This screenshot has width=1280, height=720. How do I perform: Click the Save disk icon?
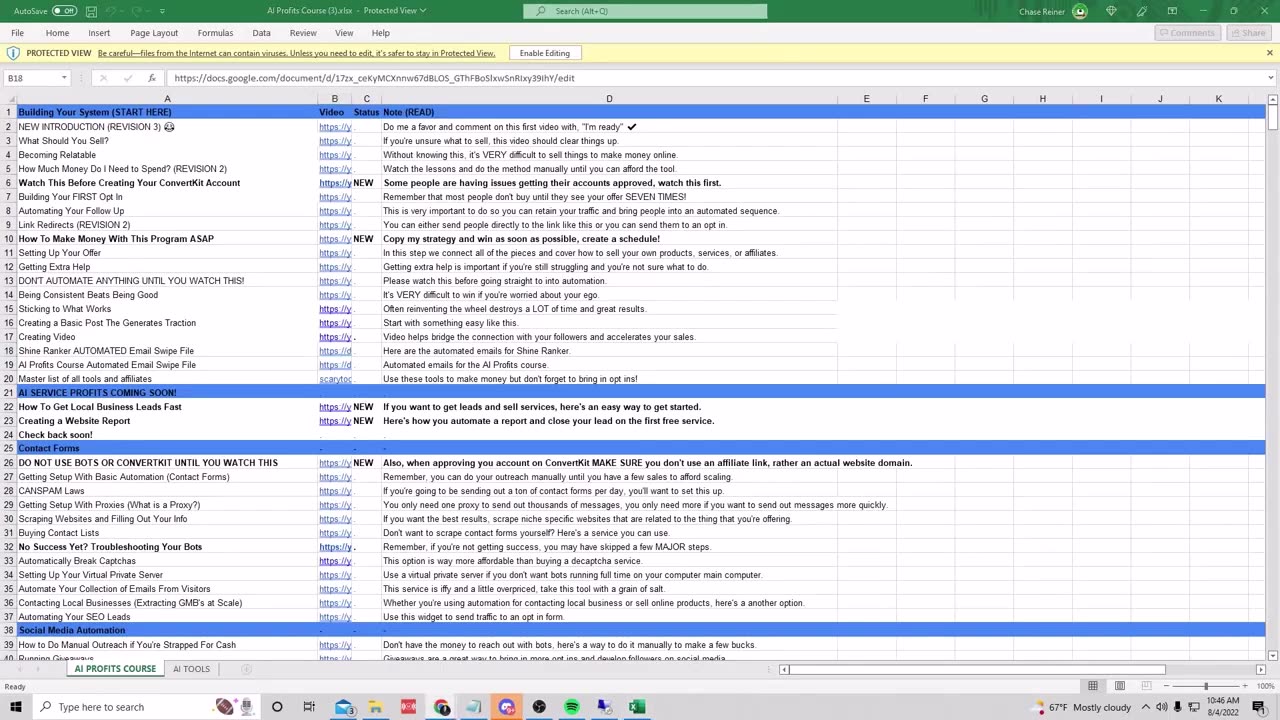pos(91,11)
